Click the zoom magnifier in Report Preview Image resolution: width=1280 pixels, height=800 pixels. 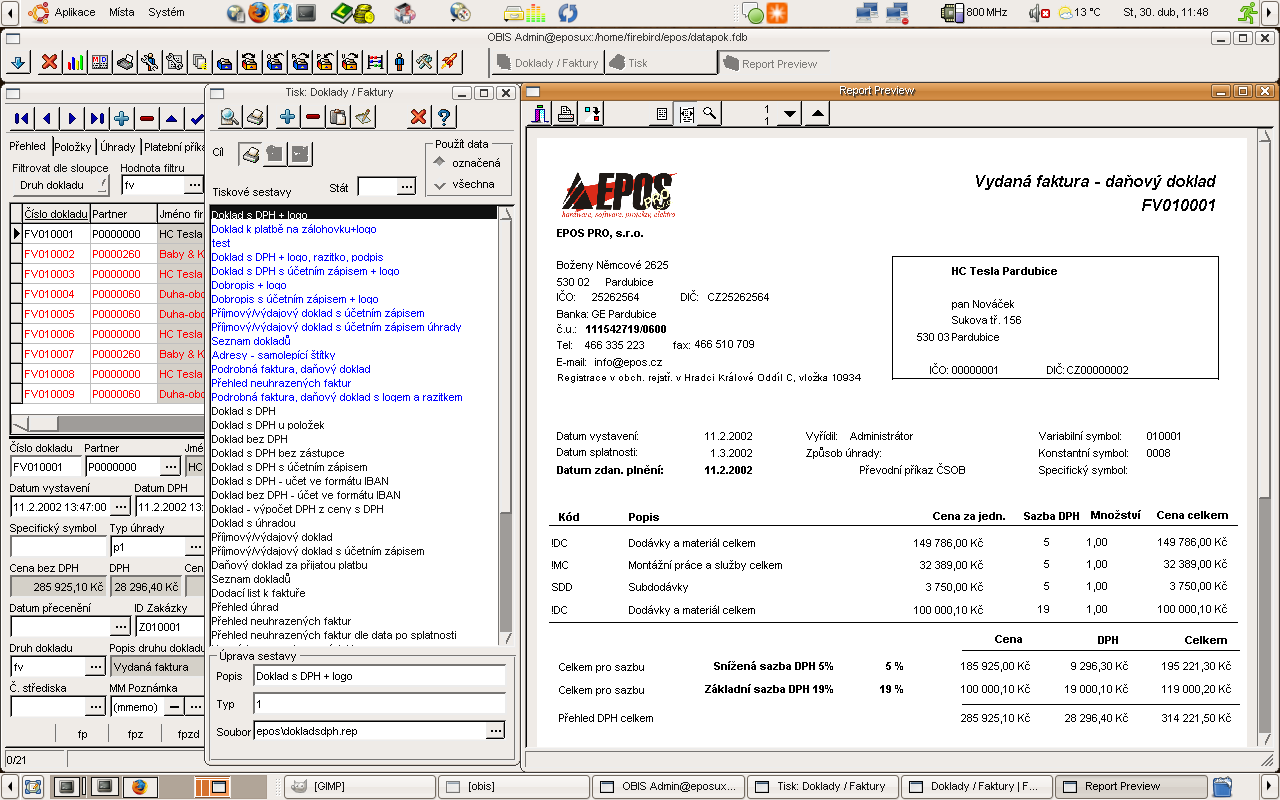[709, 114]
